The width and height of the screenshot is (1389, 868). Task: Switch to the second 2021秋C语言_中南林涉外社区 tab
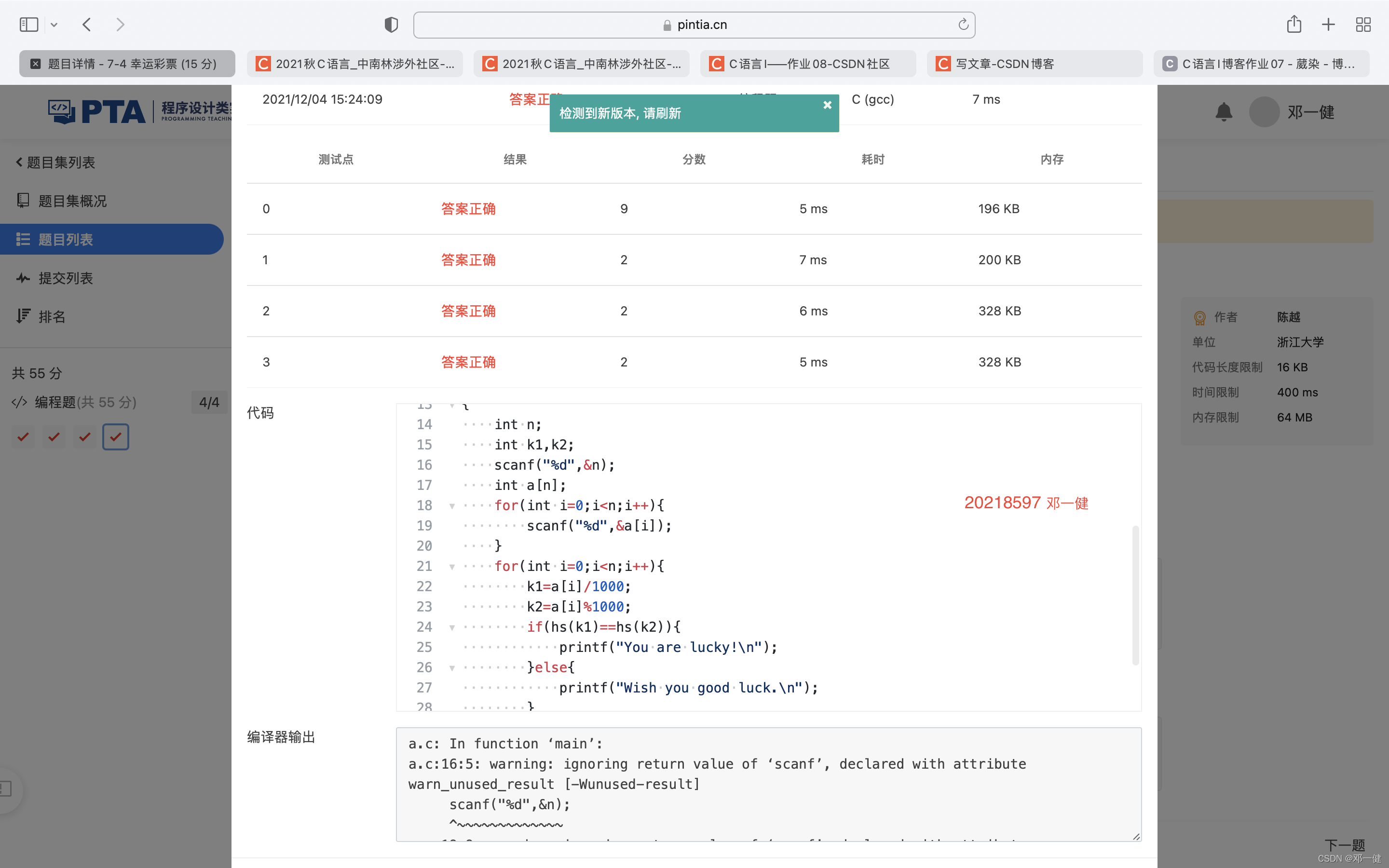(x=582, y=64)
